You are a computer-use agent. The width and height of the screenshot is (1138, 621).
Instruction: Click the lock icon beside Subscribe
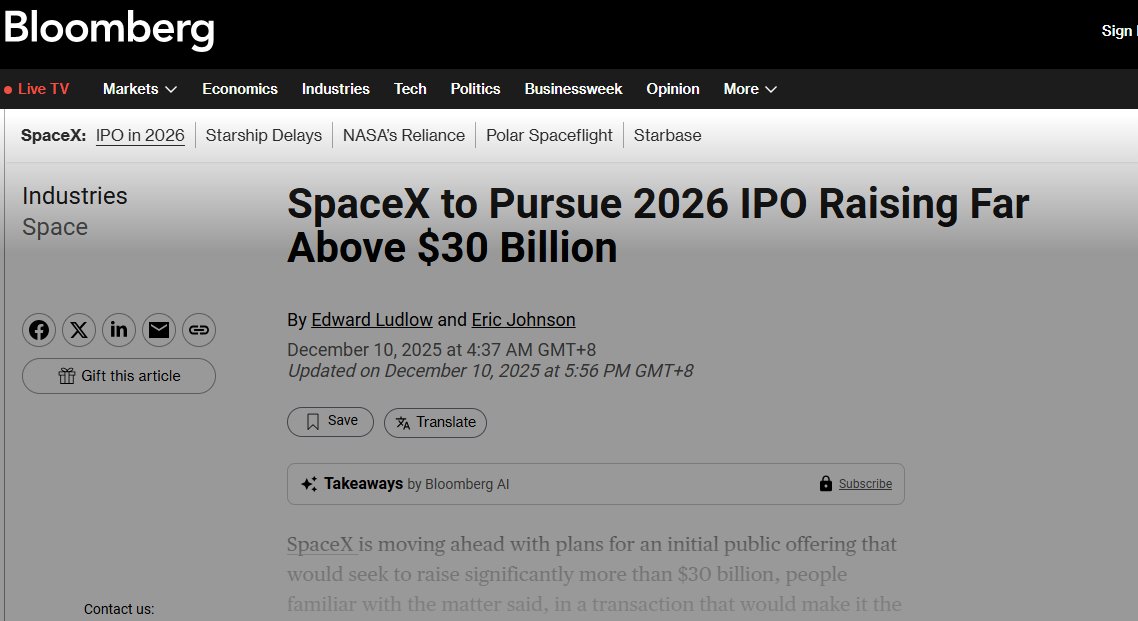pyautogui.click(x=825, y=483)
